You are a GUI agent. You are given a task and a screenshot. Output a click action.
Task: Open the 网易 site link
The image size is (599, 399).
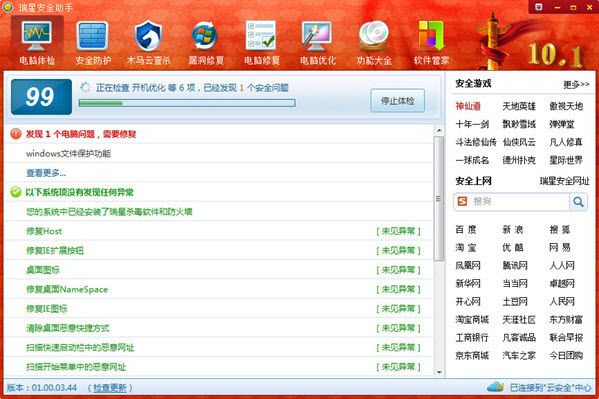click(x=560, y=247)
